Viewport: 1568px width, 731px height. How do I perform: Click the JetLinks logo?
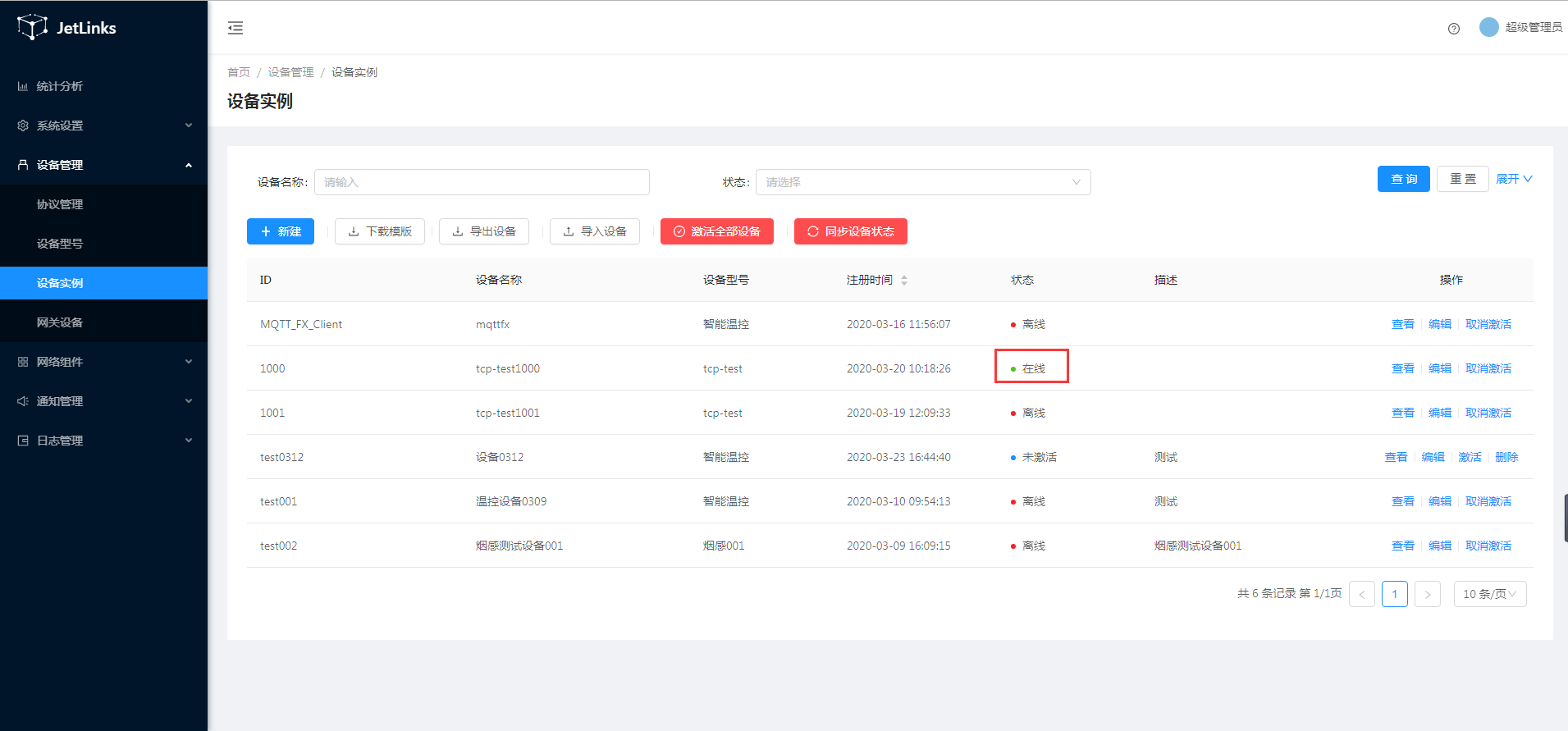[66, 28]
